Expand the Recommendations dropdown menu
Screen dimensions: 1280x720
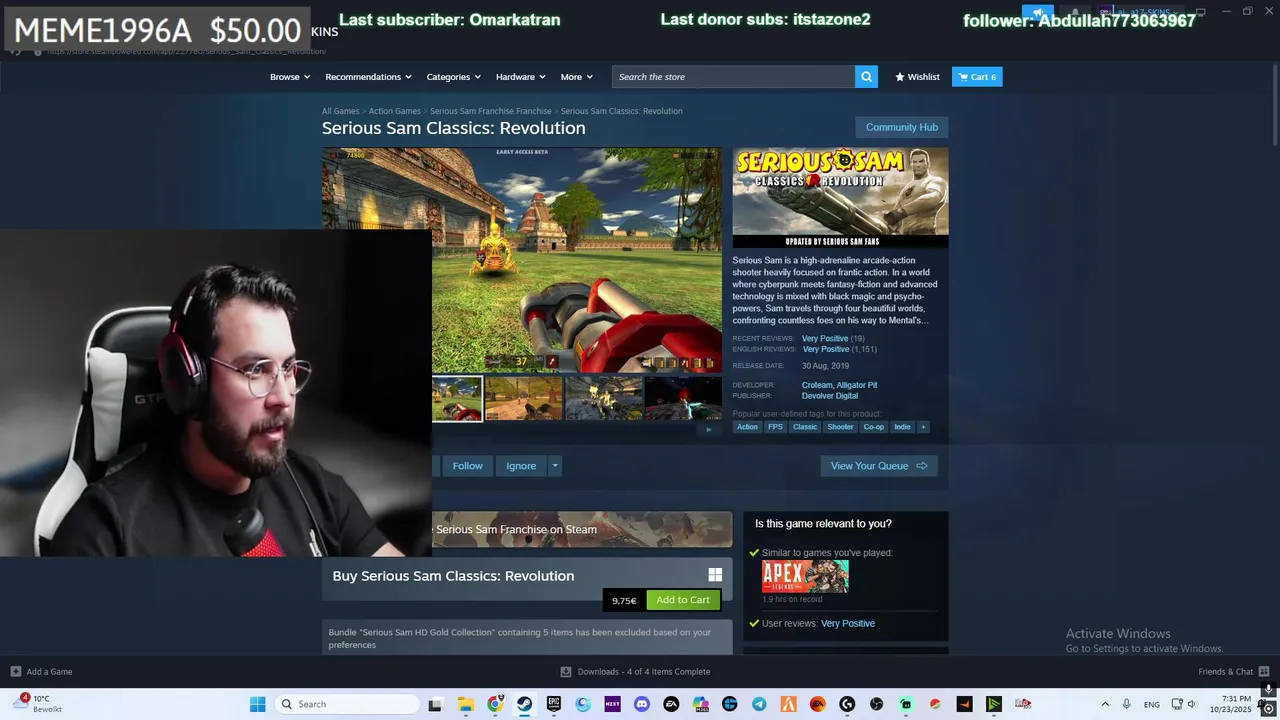click(x=369, y=77)
